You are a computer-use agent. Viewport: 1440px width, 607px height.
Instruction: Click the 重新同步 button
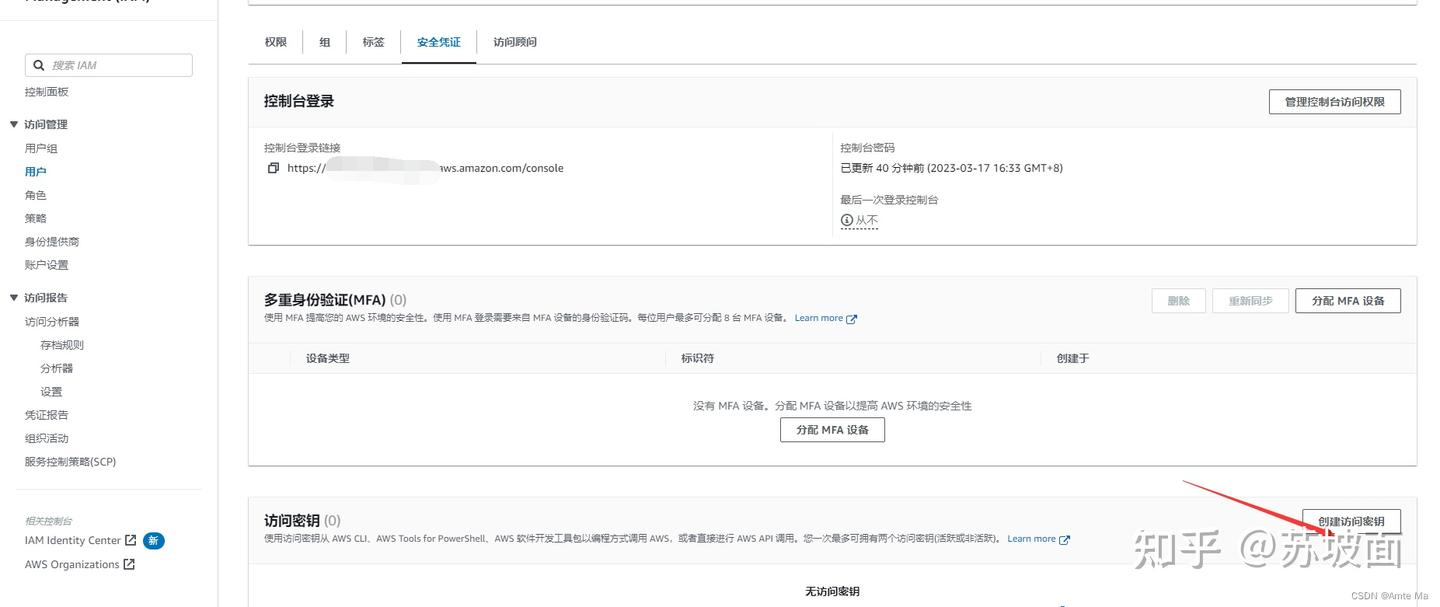tap(1250, 299)
